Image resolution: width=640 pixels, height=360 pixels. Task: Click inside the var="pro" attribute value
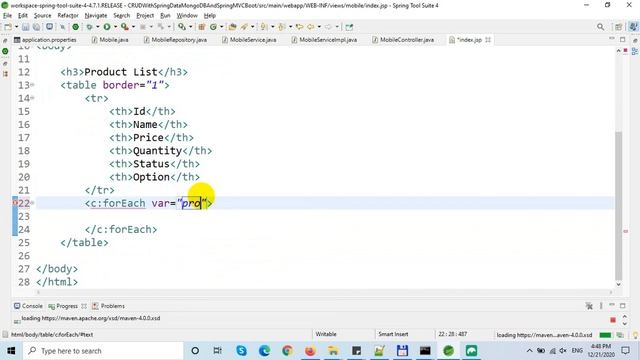191,203
